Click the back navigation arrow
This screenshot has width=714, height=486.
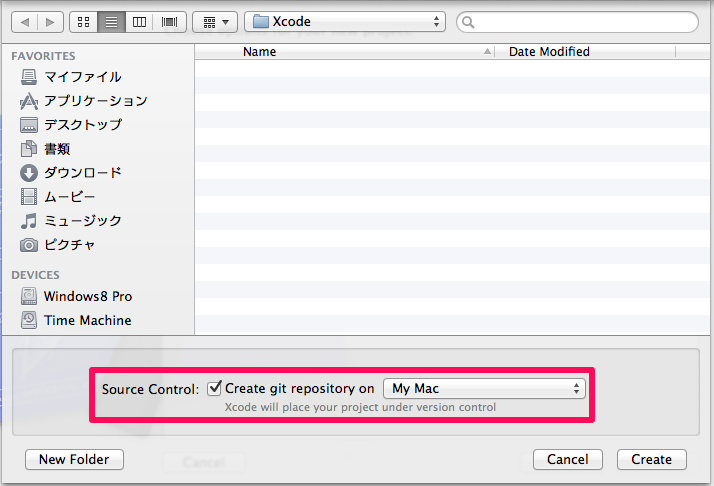26,21
